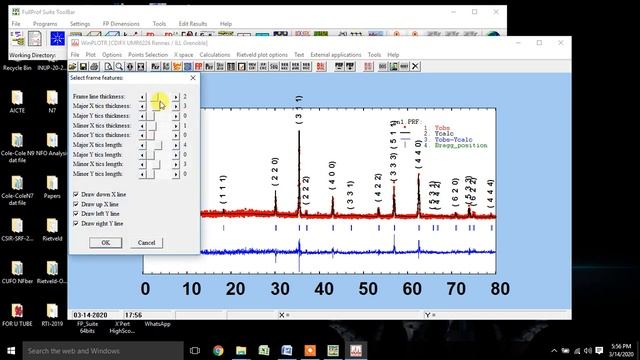Screen dimensions: 640x360
Task: Click the Windows Start button
Action: [x=11, y=351]
